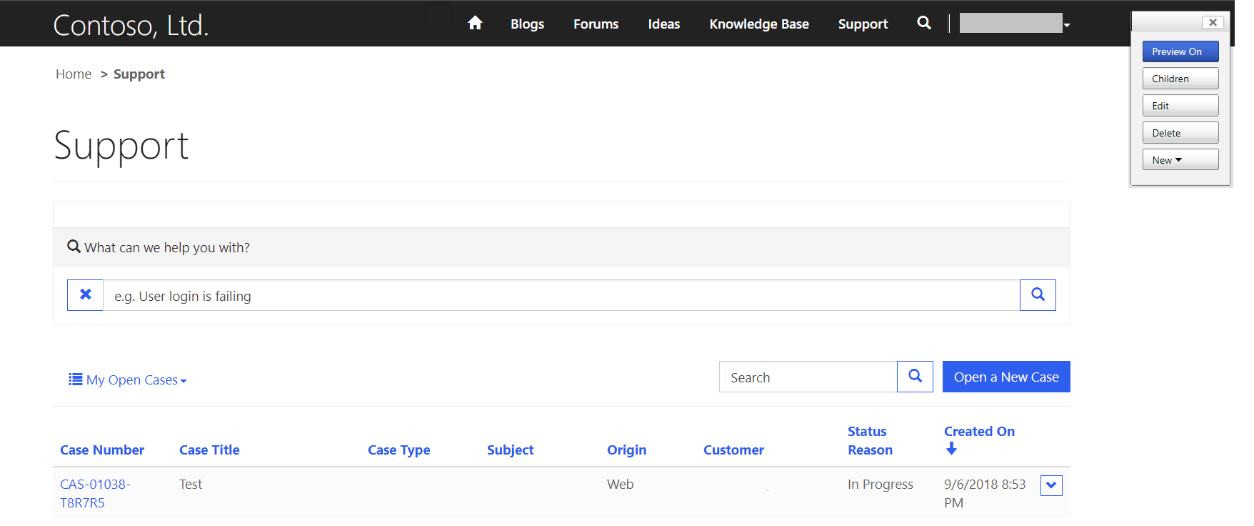Select Support in the top navigation
This screenshot has width=1254, height=526.
863,24
